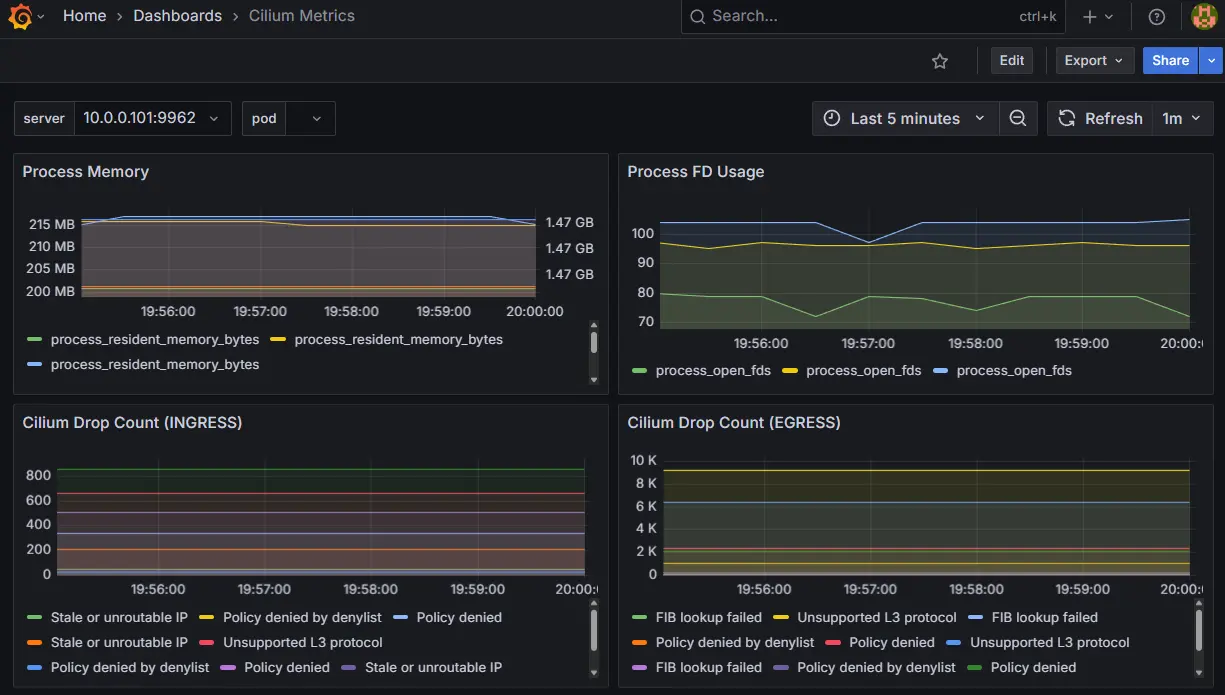Toggle ingress blue Policy denied by denylist series

[130, 668]
